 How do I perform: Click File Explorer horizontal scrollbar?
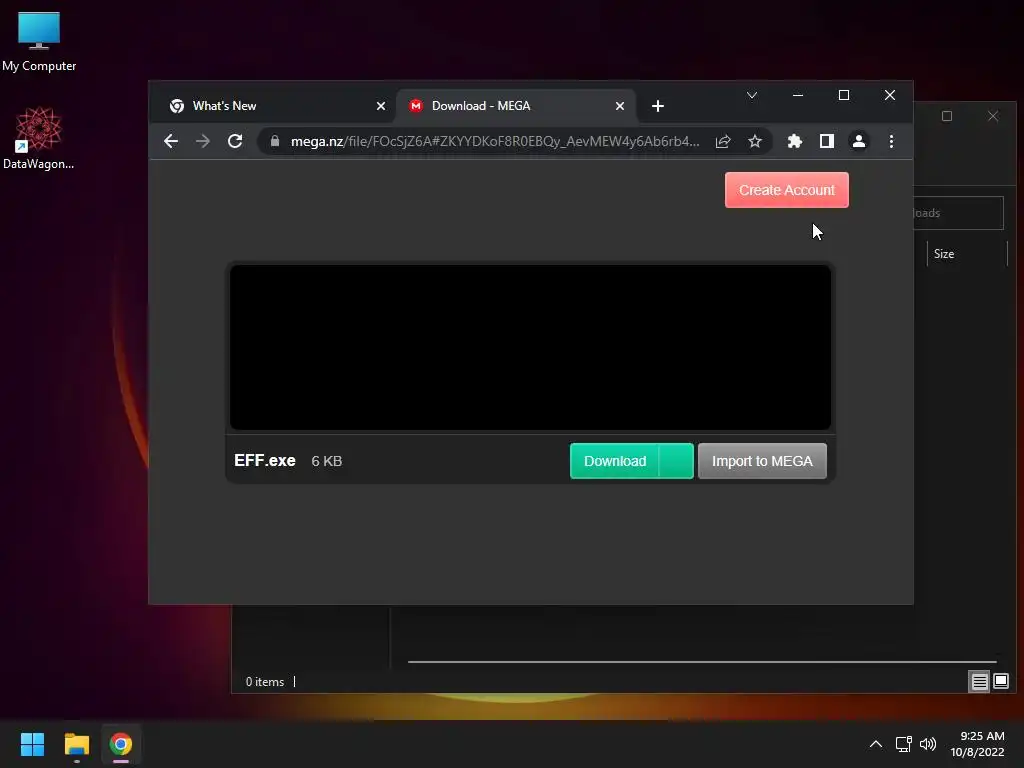702,662
